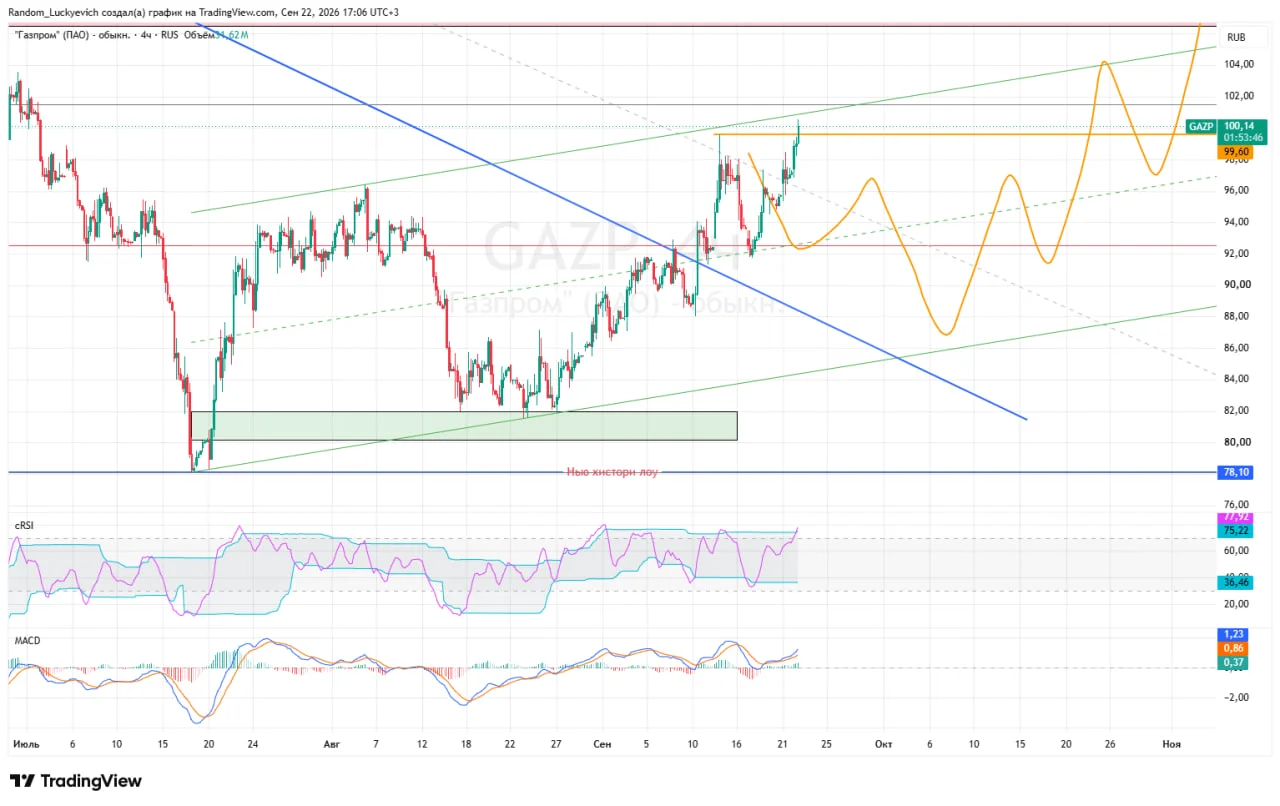Click the blue 1,23 MACD value label
Image resolution: width=1280 pixels, height=806 pixels.
tap(1233, 634)
